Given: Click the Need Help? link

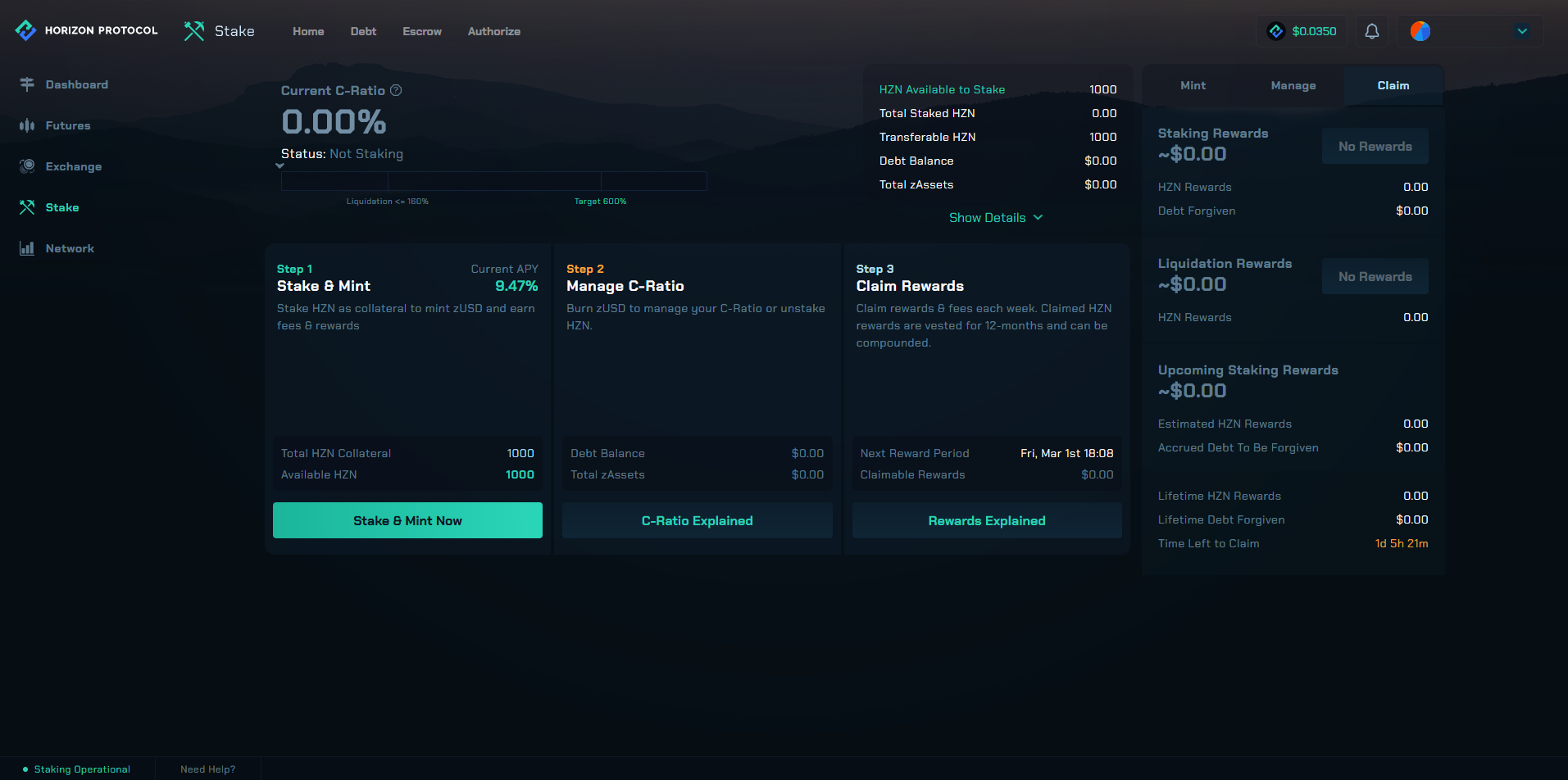Looking at the screenshot, I should coord(207,769).
